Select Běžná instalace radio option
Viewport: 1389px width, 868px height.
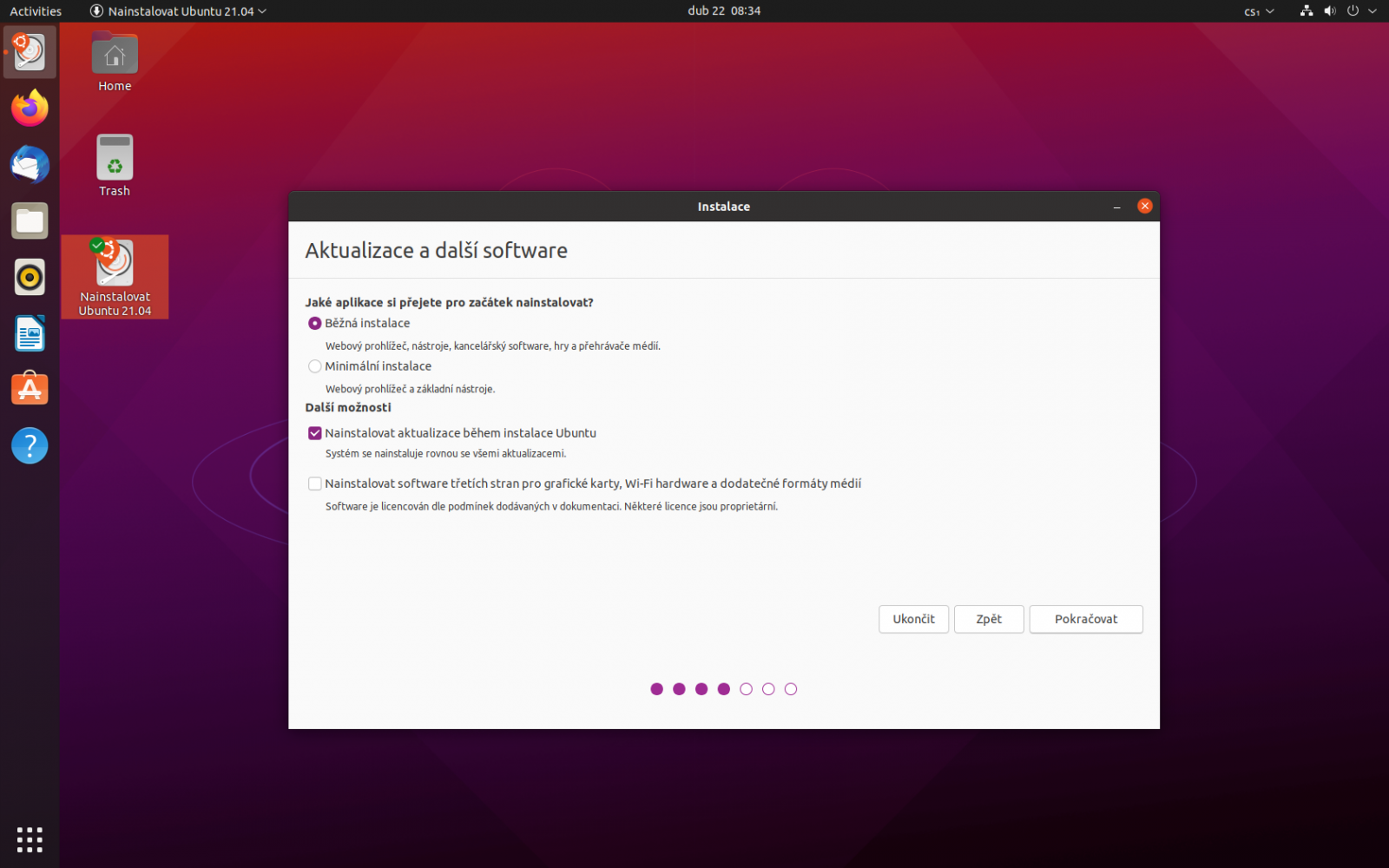pyautogui.click(x=314, y=323)
